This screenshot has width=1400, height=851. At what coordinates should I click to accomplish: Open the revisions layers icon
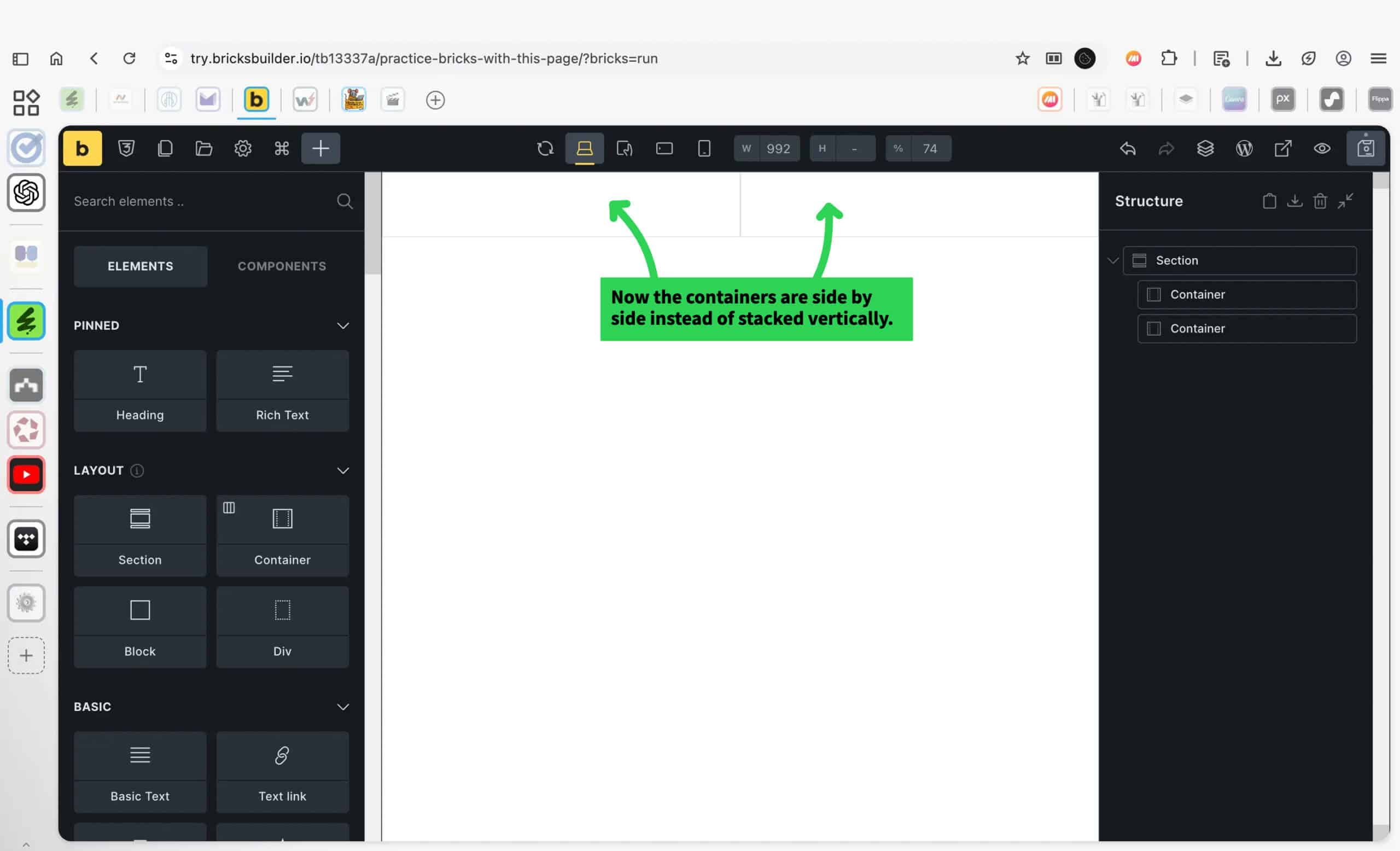click(x=1205, y=148)
